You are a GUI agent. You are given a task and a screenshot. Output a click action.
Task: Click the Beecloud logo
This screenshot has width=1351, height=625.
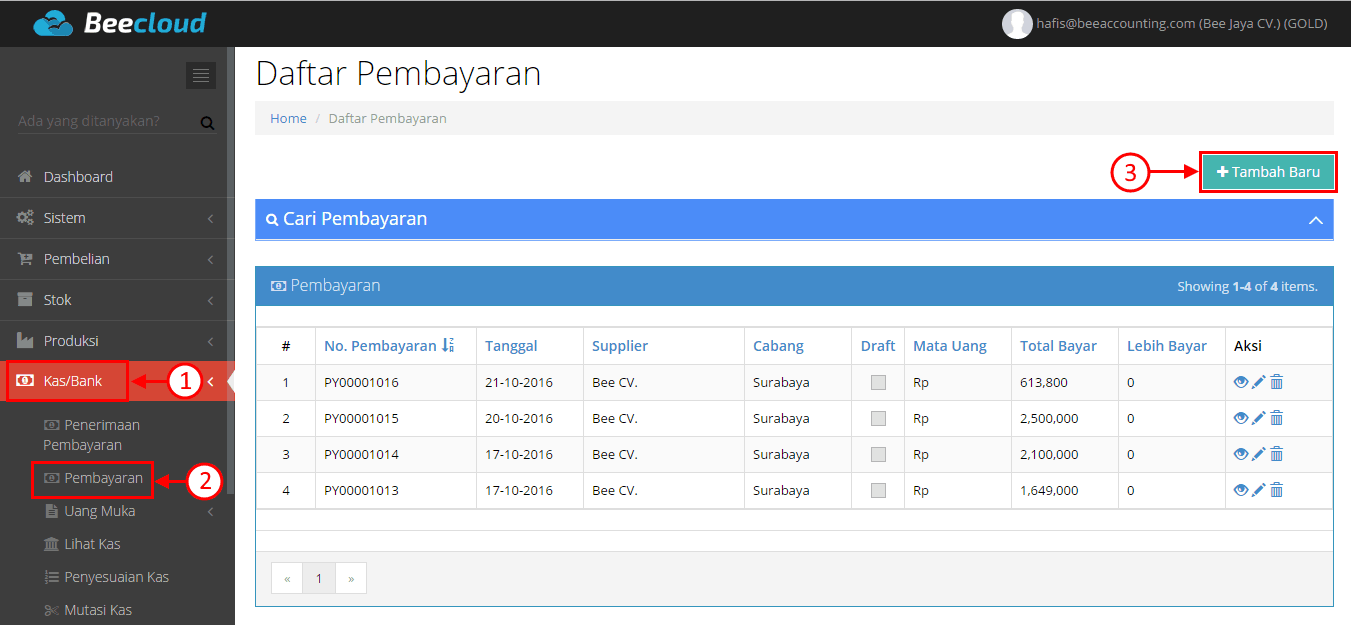(x=119, y=23)
